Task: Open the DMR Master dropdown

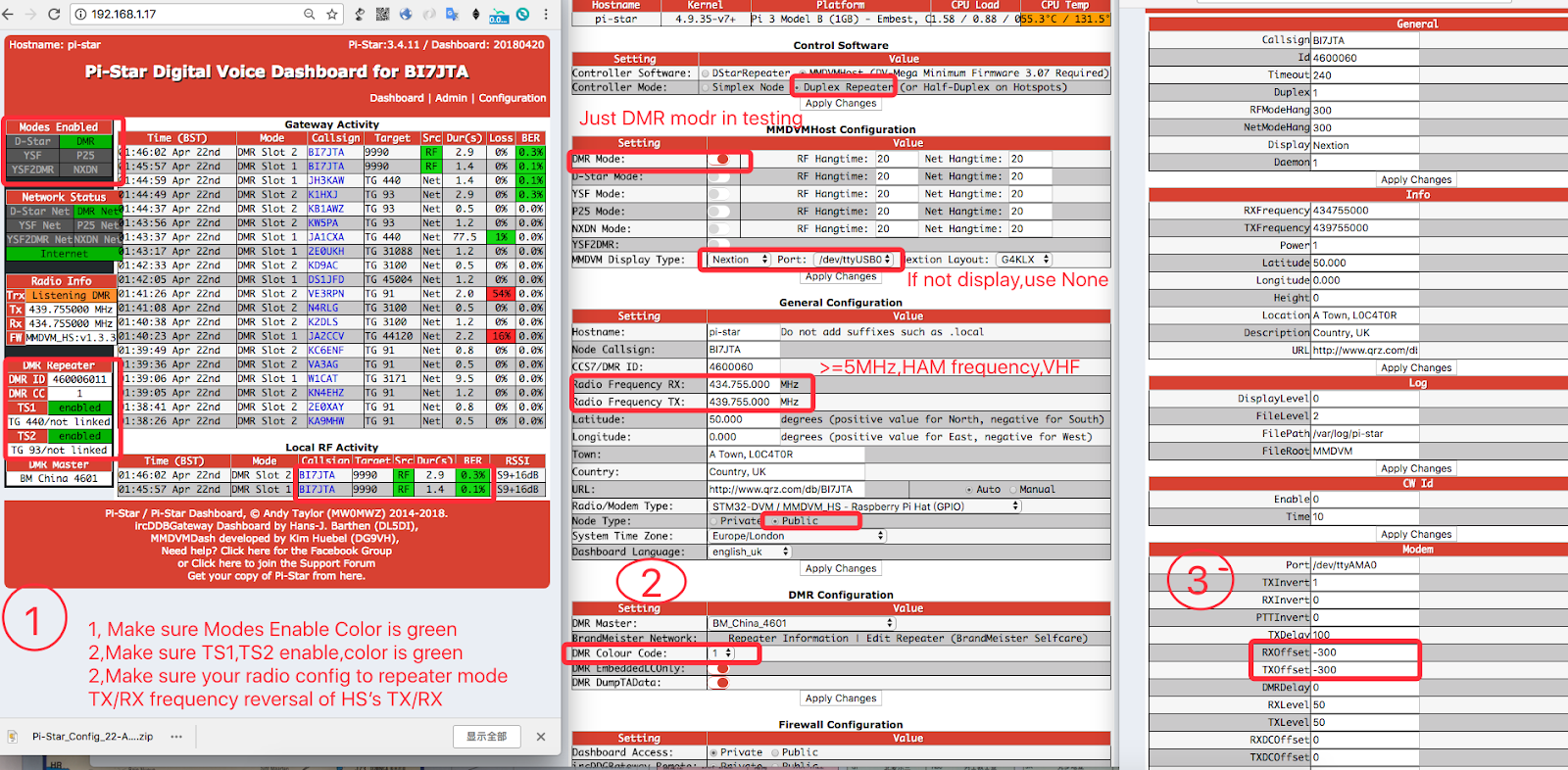Action: 802,623
